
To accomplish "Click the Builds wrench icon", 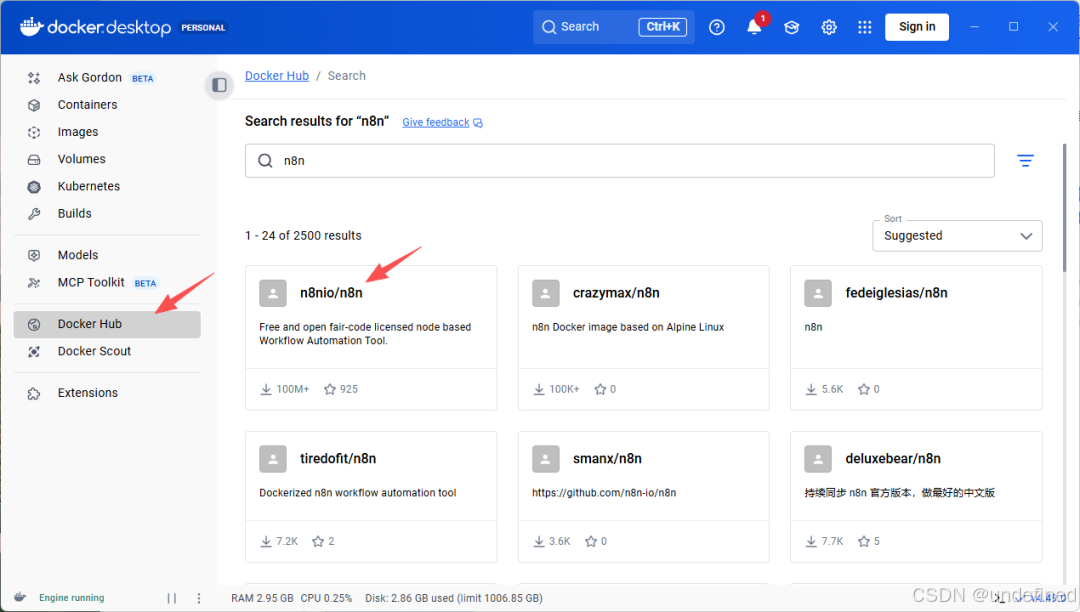I will pyautogui.click(x=34, y=214).
